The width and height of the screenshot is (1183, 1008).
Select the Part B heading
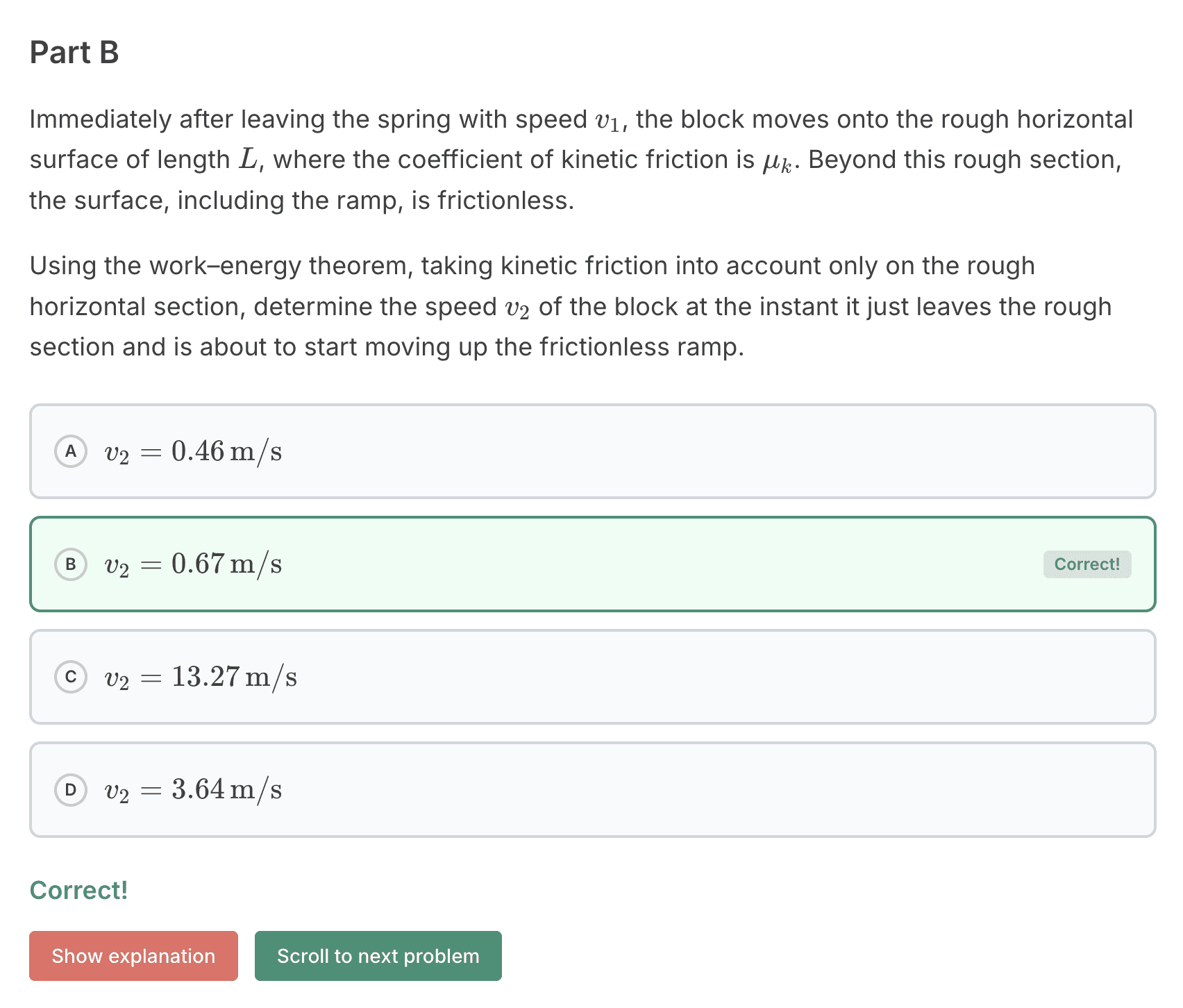[74, 52]
